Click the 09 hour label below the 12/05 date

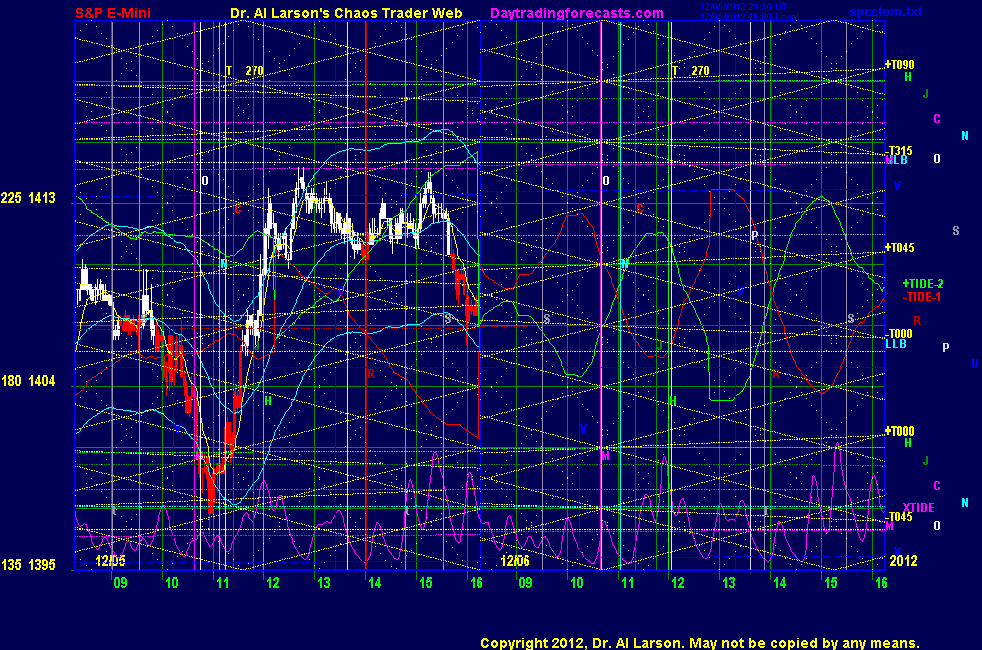(120, 583)
